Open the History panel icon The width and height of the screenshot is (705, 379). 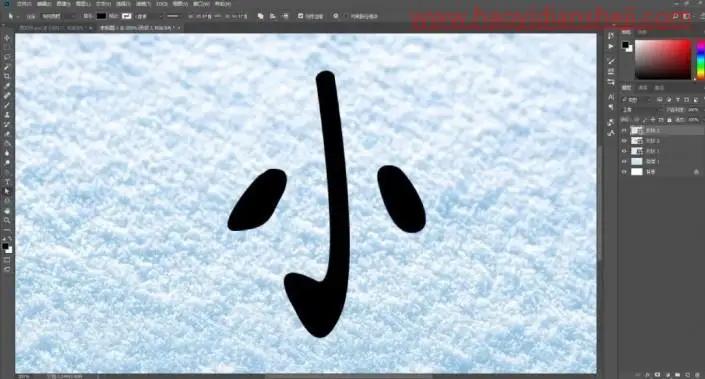(x=611, y=36)
